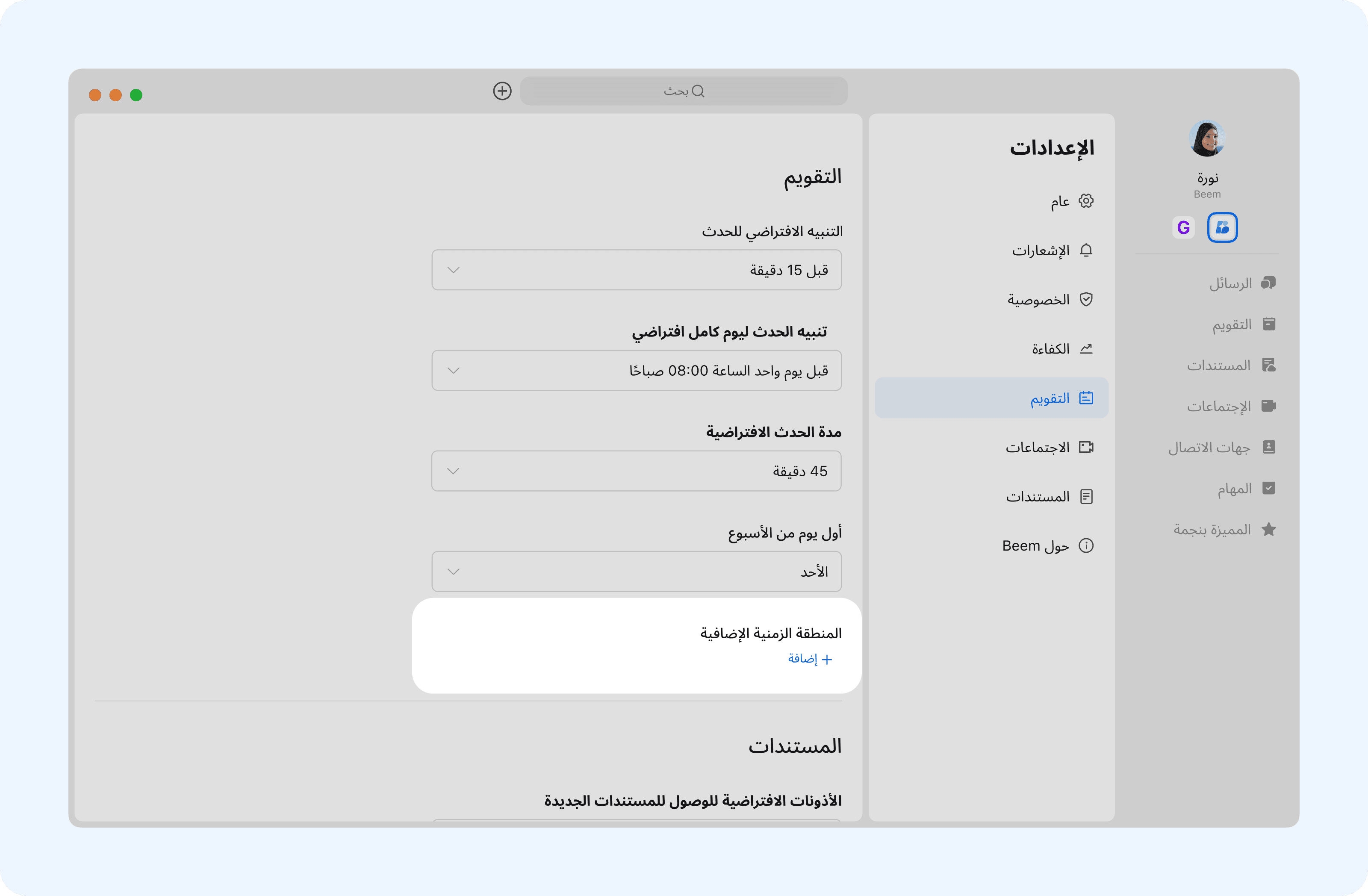The image size is (1368, 896).
Task: Open the first day of week dropdown
Action: [636, 572]
